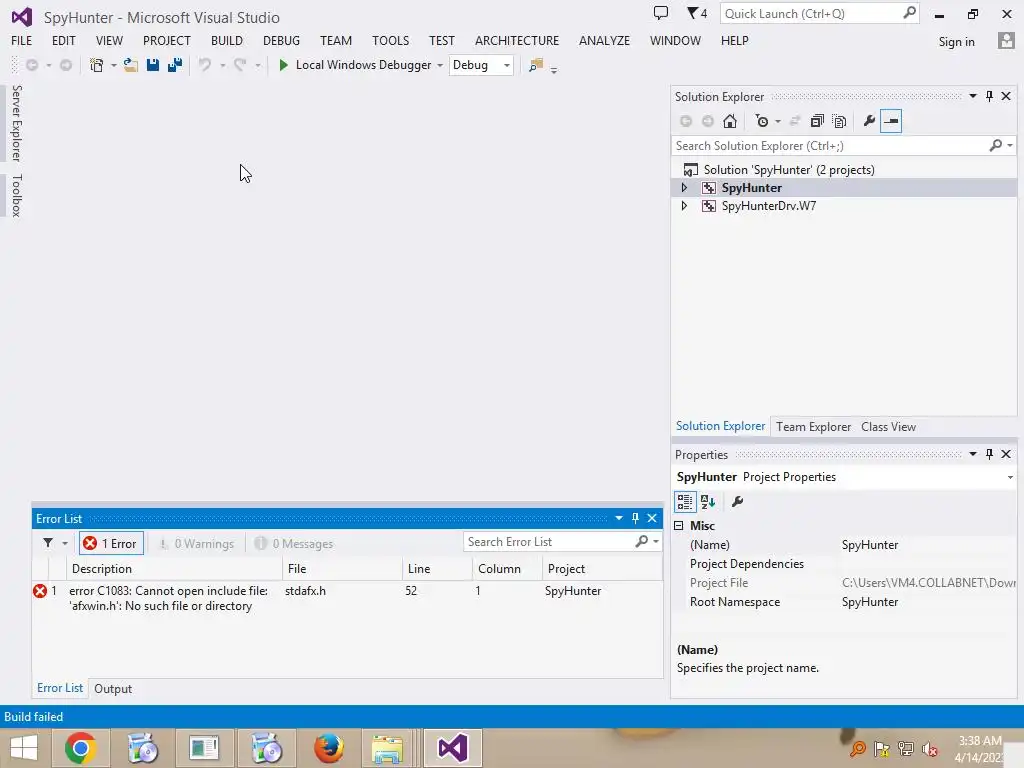Sort errors by the File column header
The width and height of the screenshot is (1024, 768).
pyautogui.click(x=342, y=569)
